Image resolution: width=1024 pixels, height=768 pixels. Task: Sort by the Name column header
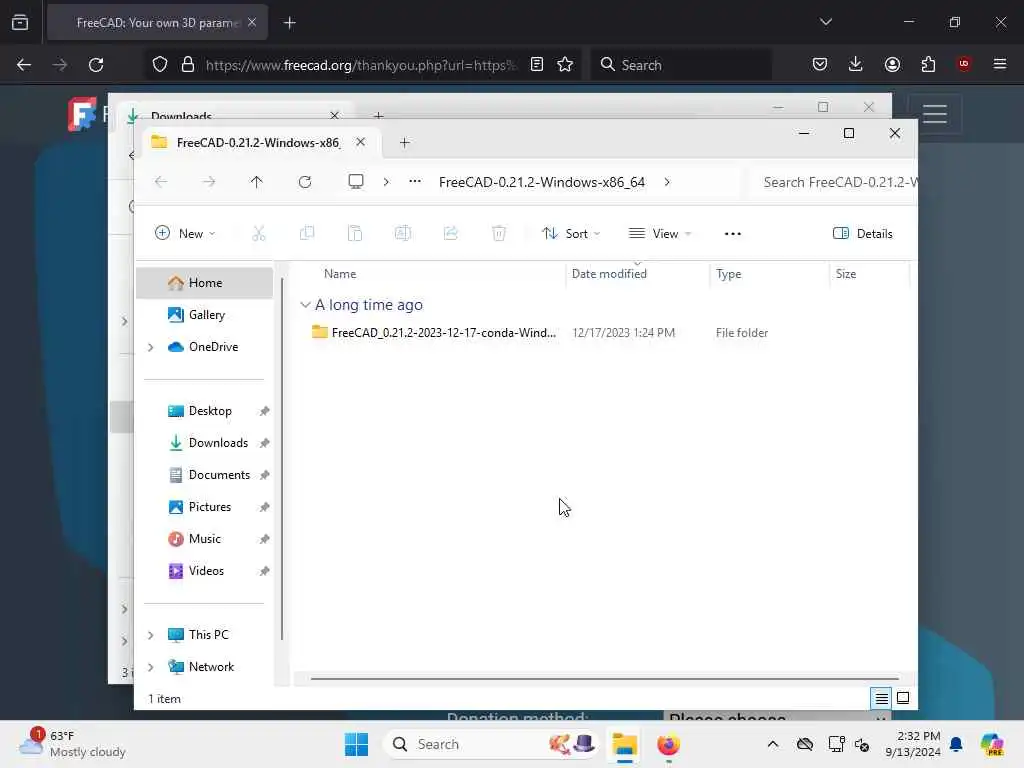coord(340,274)
